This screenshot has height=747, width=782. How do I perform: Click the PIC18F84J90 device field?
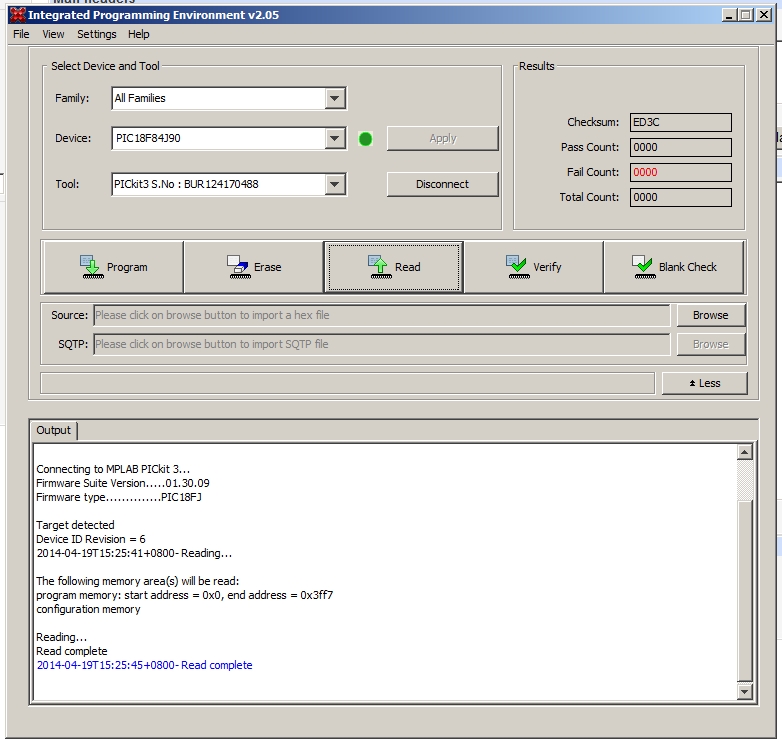pos(229,138)
